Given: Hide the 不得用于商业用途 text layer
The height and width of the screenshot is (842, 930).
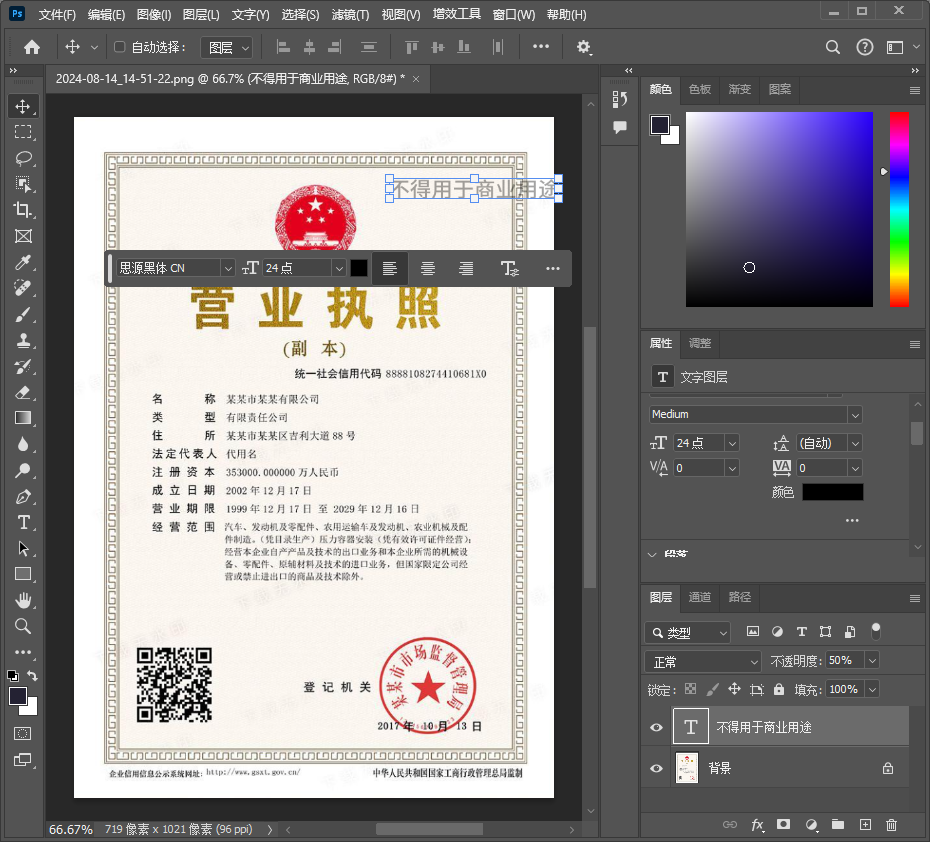Looking at the screenshot, I should tap(656, 727).
